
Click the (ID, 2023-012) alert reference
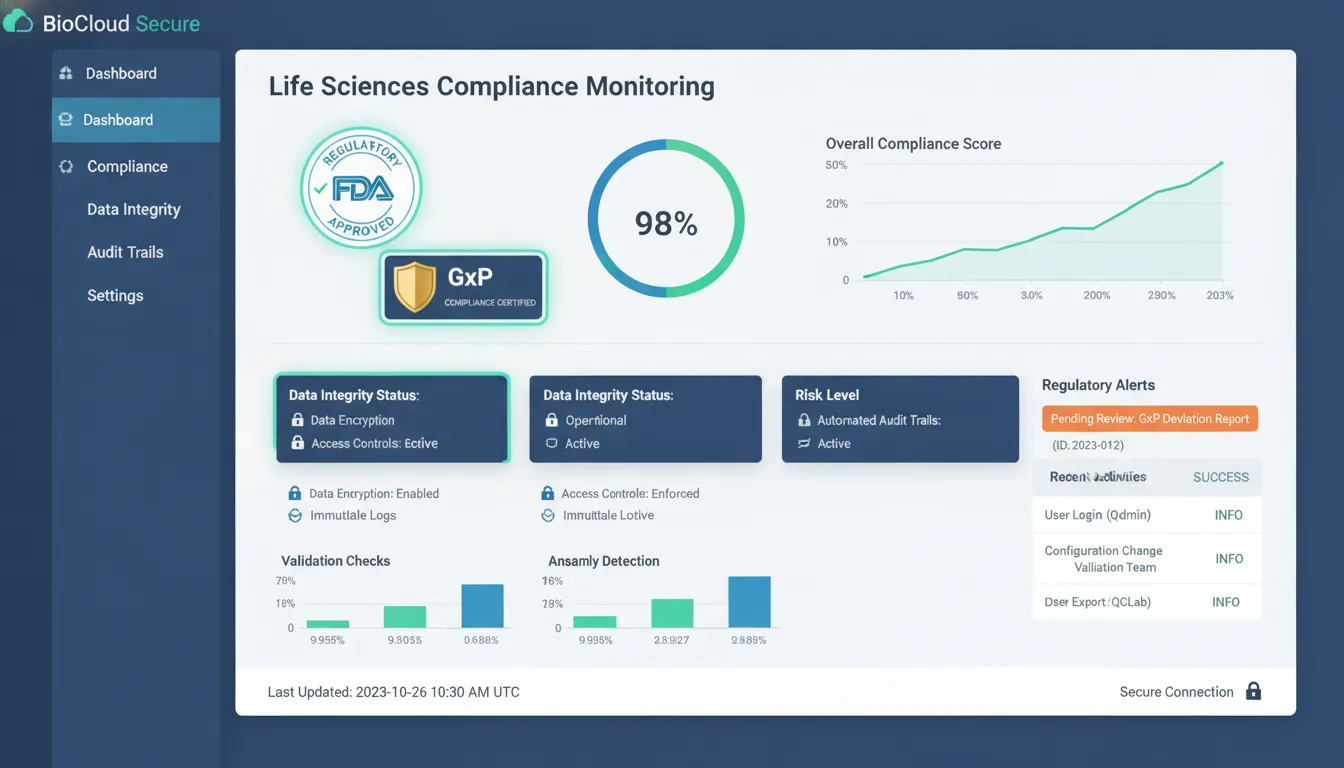(1088, 445)
